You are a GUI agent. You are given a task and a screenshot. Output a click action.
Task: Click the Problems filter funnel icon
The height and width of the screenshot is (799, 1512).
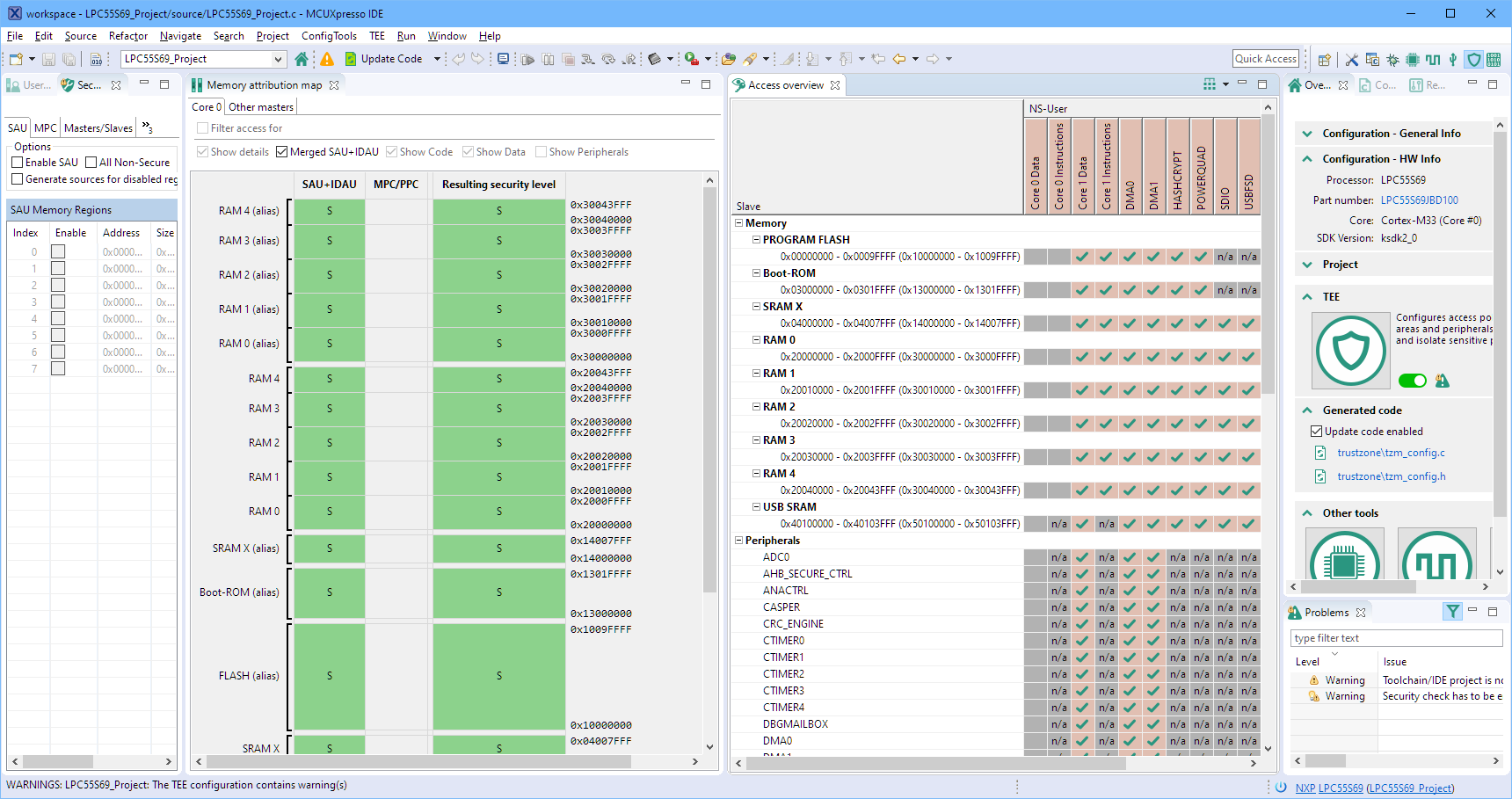[x=1452, y=612]
